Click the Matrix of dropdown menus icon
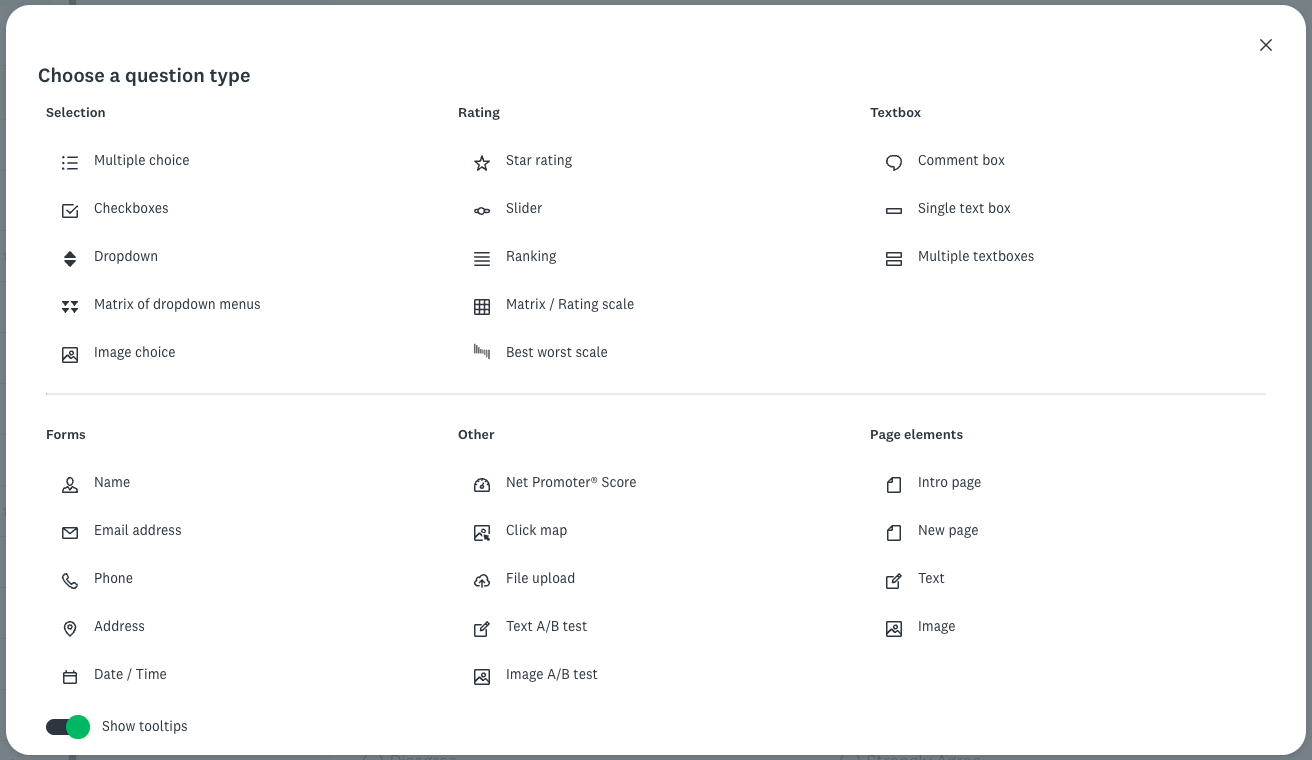 coord(70,307)
